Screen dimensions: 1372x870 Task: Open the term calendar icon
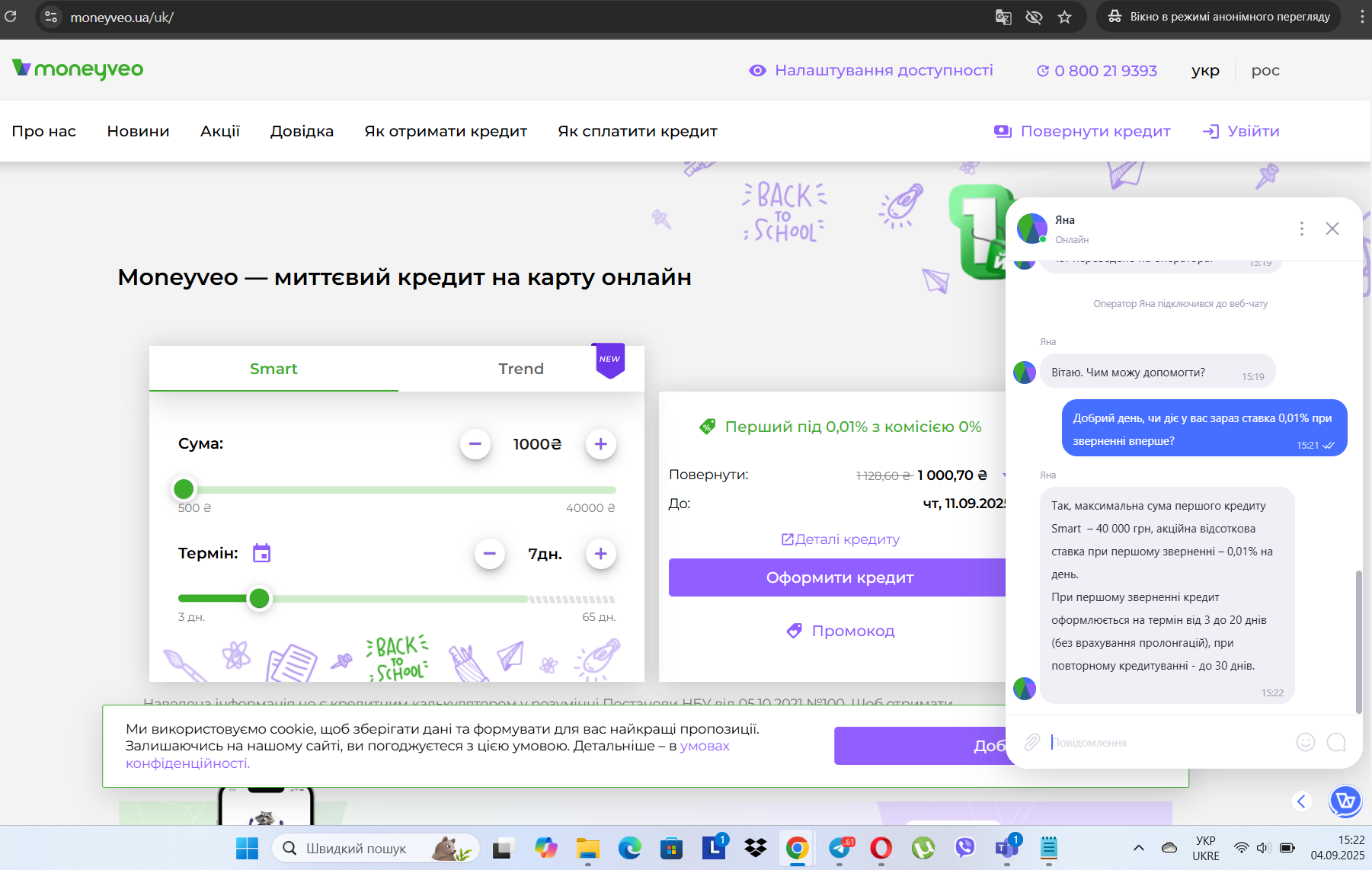(x=261, y=553)
